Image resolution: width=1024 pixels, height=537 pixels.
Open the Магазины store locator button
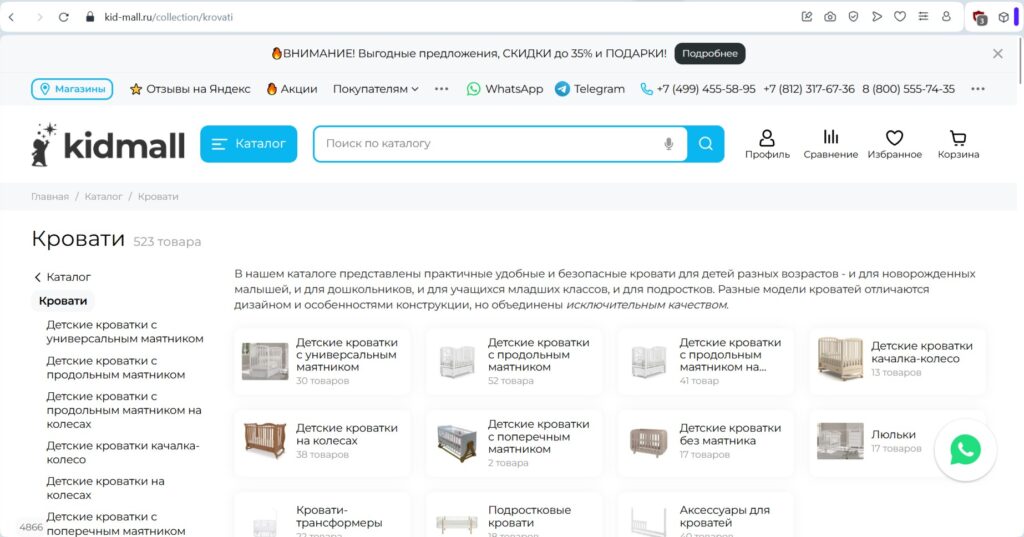tap(72, 89)
